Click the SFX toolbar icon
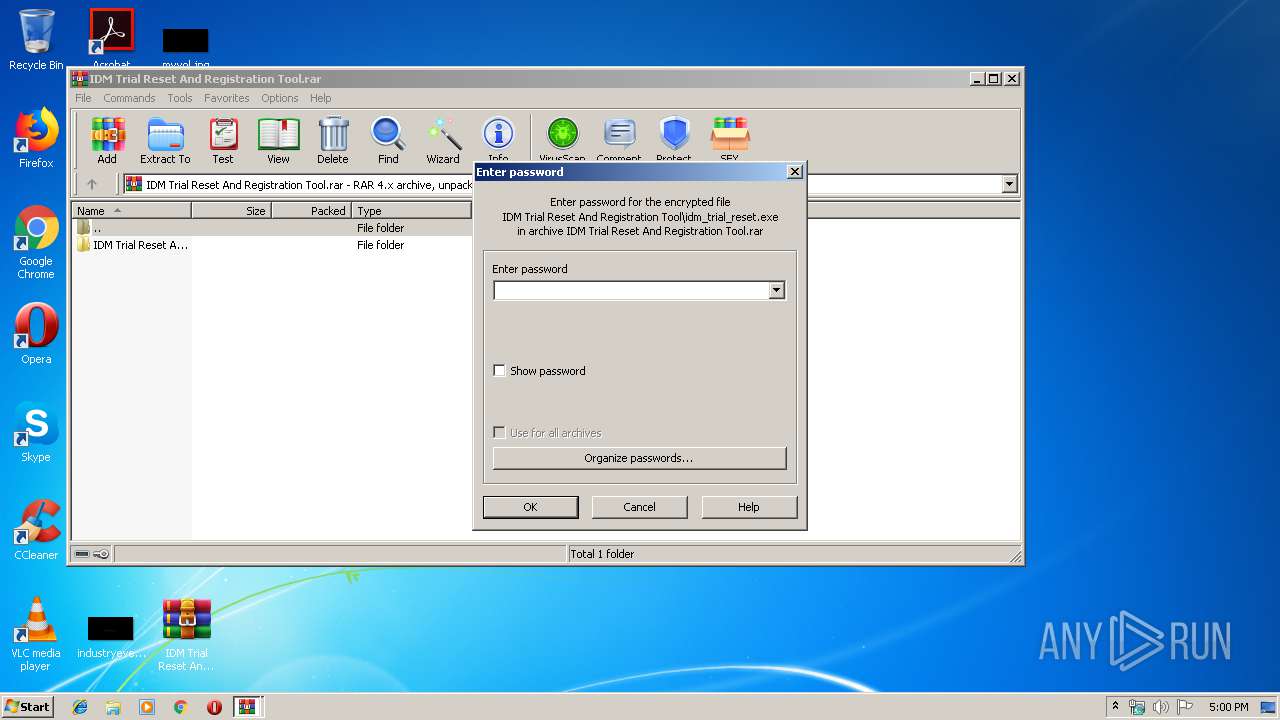 [x=730, y=138]
